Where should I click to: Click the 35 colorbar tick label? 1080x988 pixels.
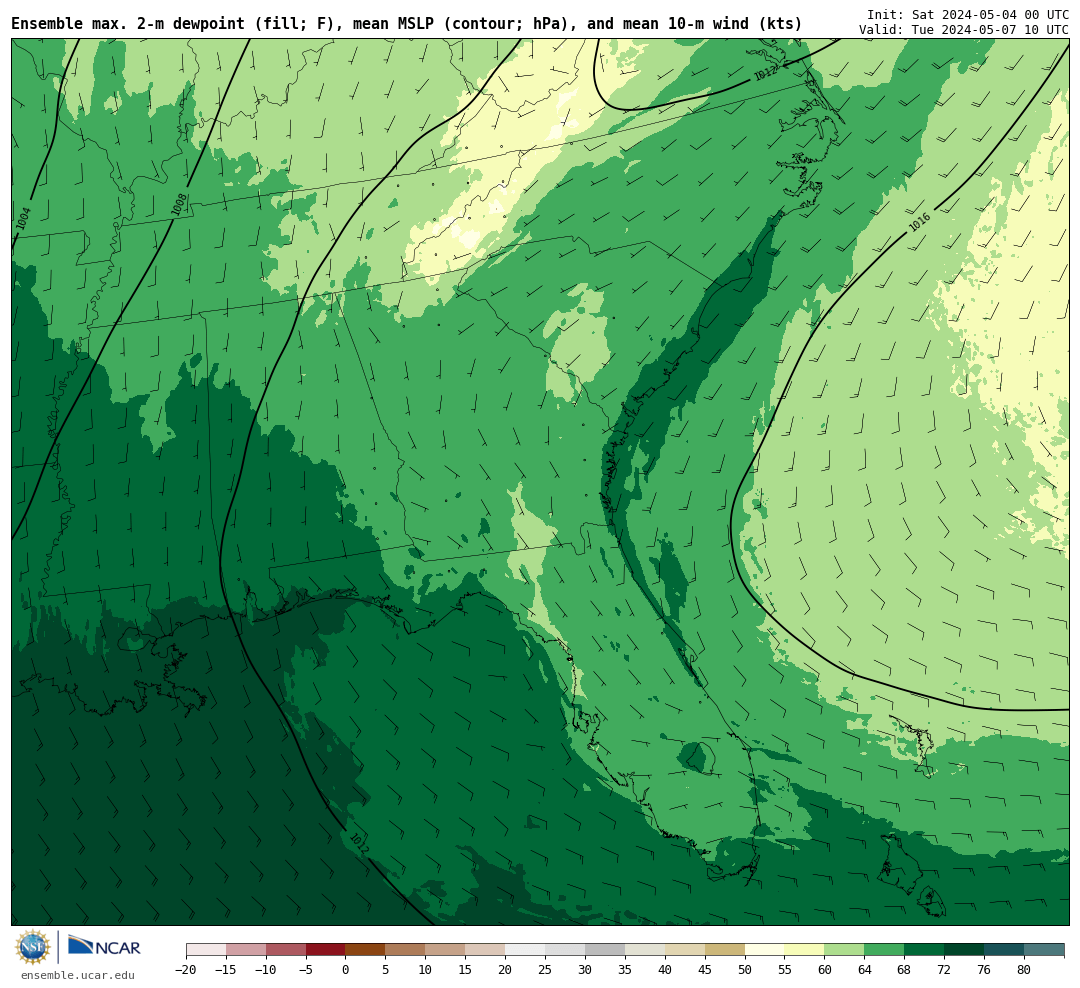click(x=625, y=970)
